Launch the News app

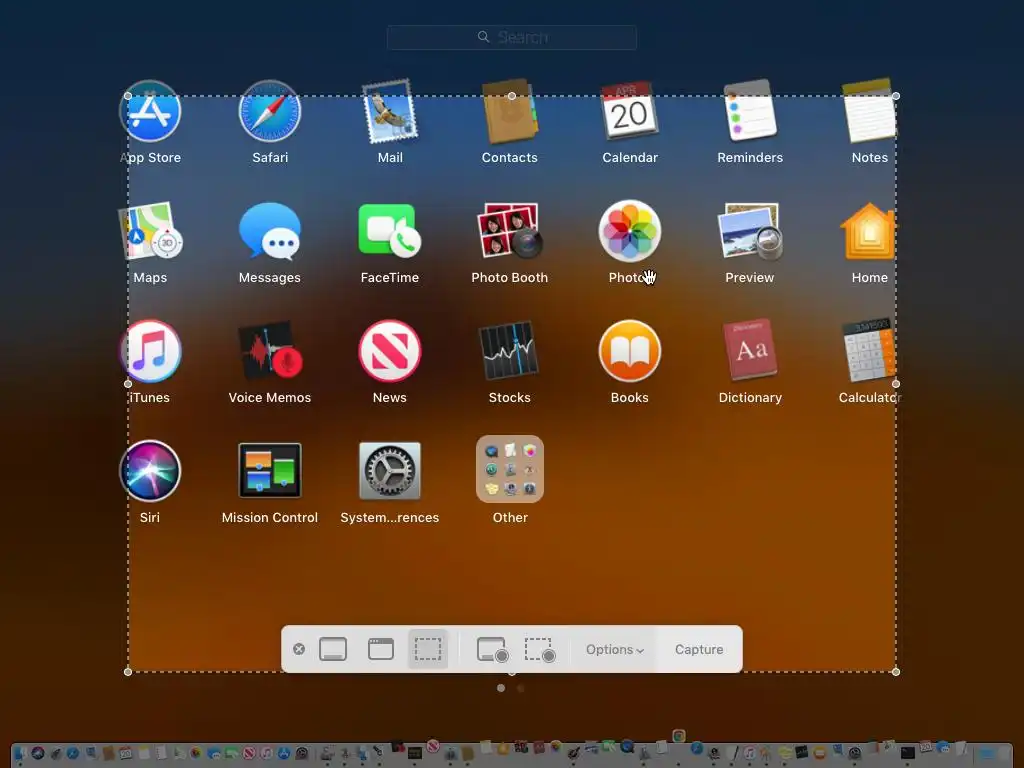tap(390, 351)
